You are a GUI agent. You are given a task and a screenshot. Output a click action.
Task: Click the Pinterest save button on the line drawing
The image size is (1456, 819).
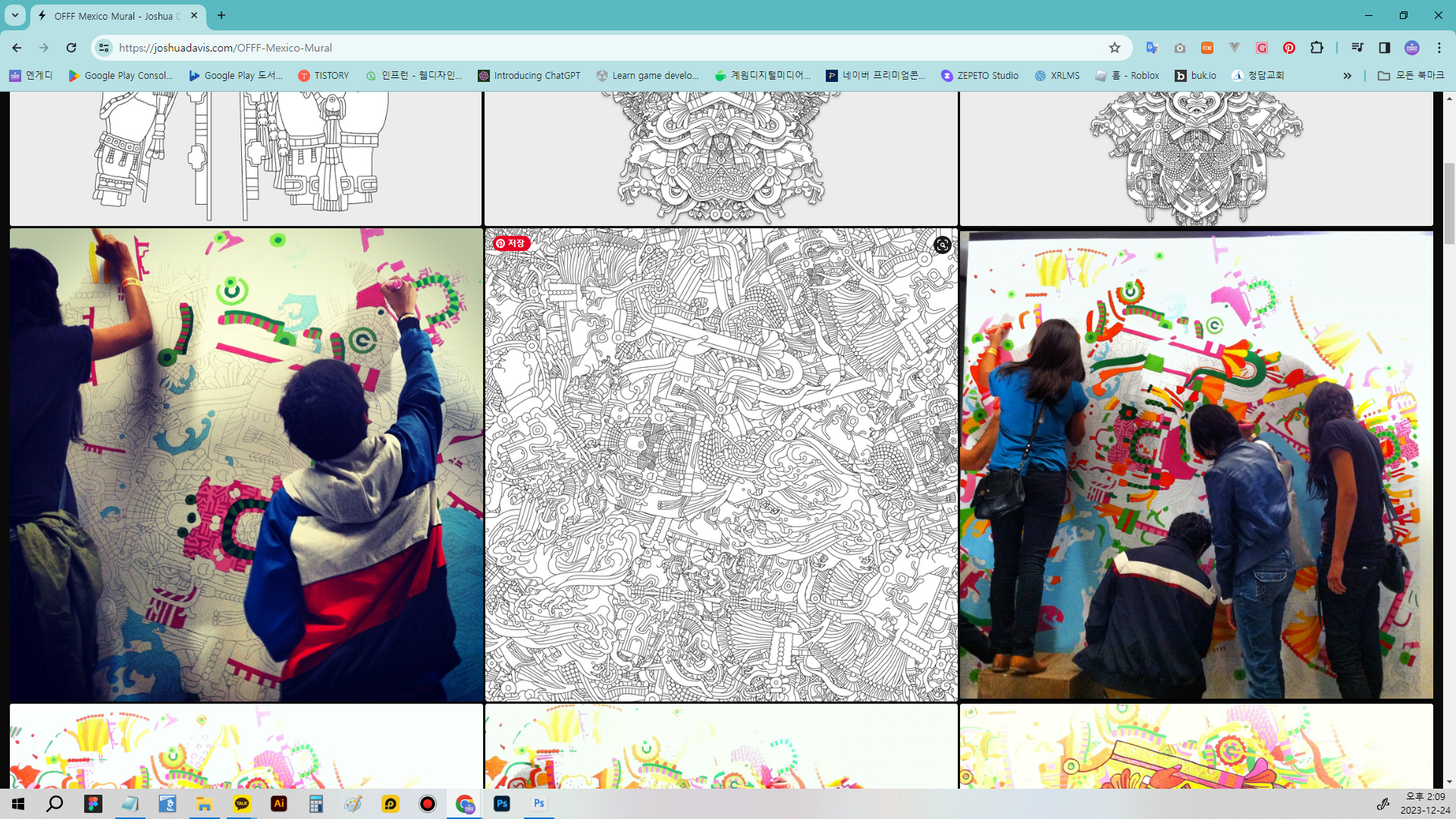coord(510,243)
